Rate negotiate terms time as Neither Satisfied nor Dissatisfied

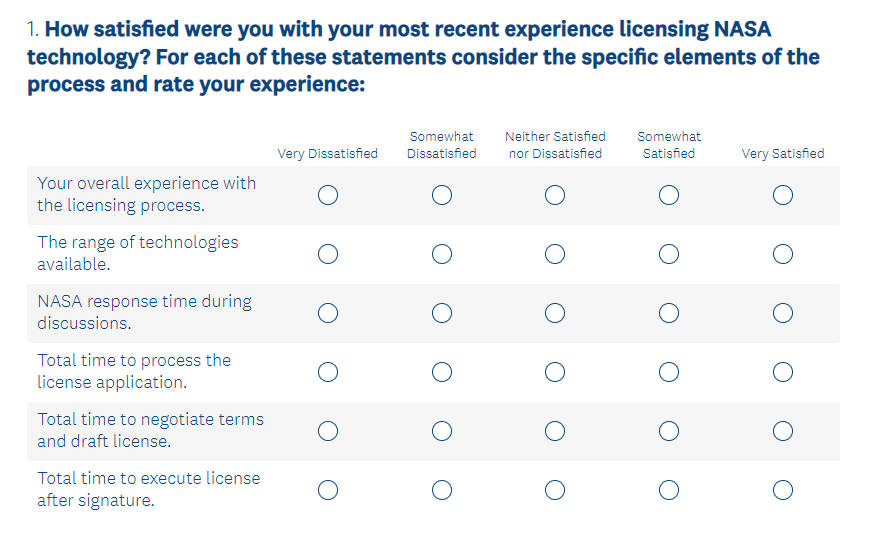tap(555, 431)
